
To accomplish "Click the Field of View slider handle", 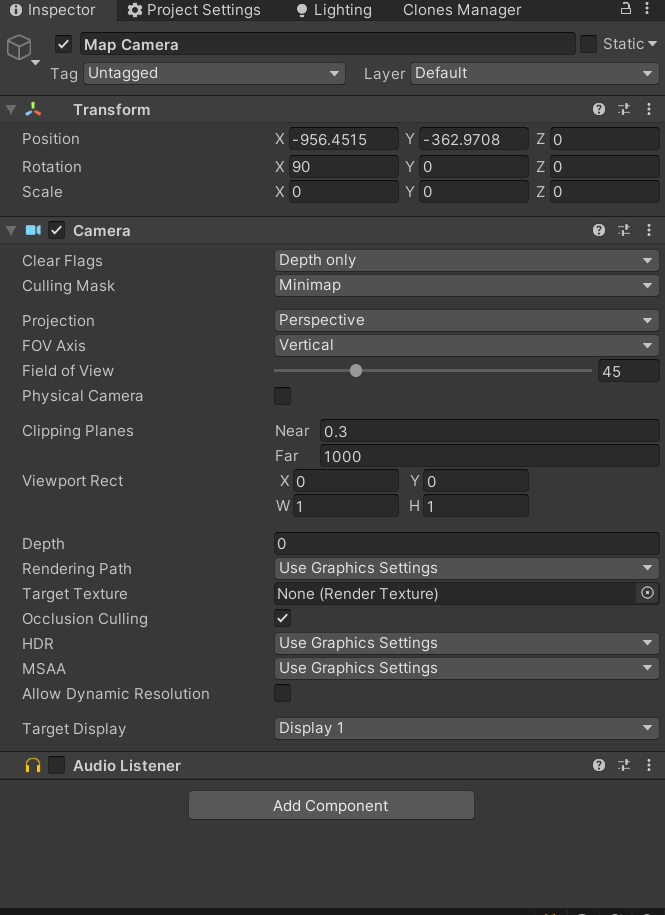I will 356,370.
